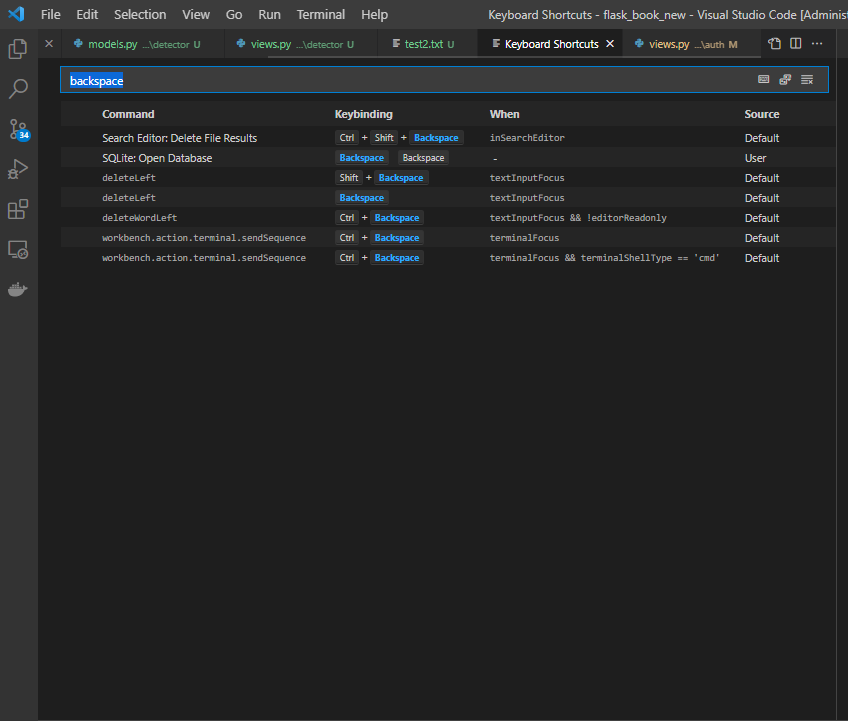Open the Source Control view with 34 changes
This screenshot has height=721, width=848.
click(x=17, y=130)
